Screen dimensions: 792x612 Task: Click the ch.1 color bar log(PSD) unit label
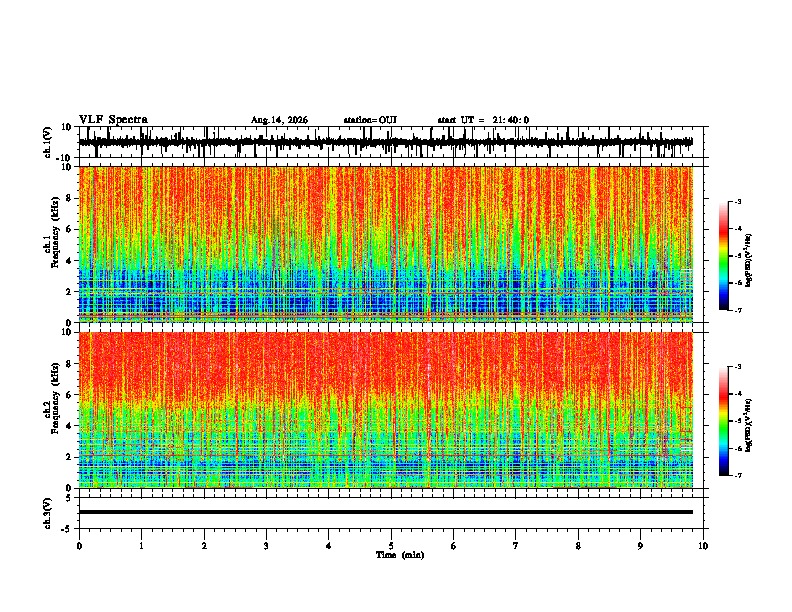749,261
